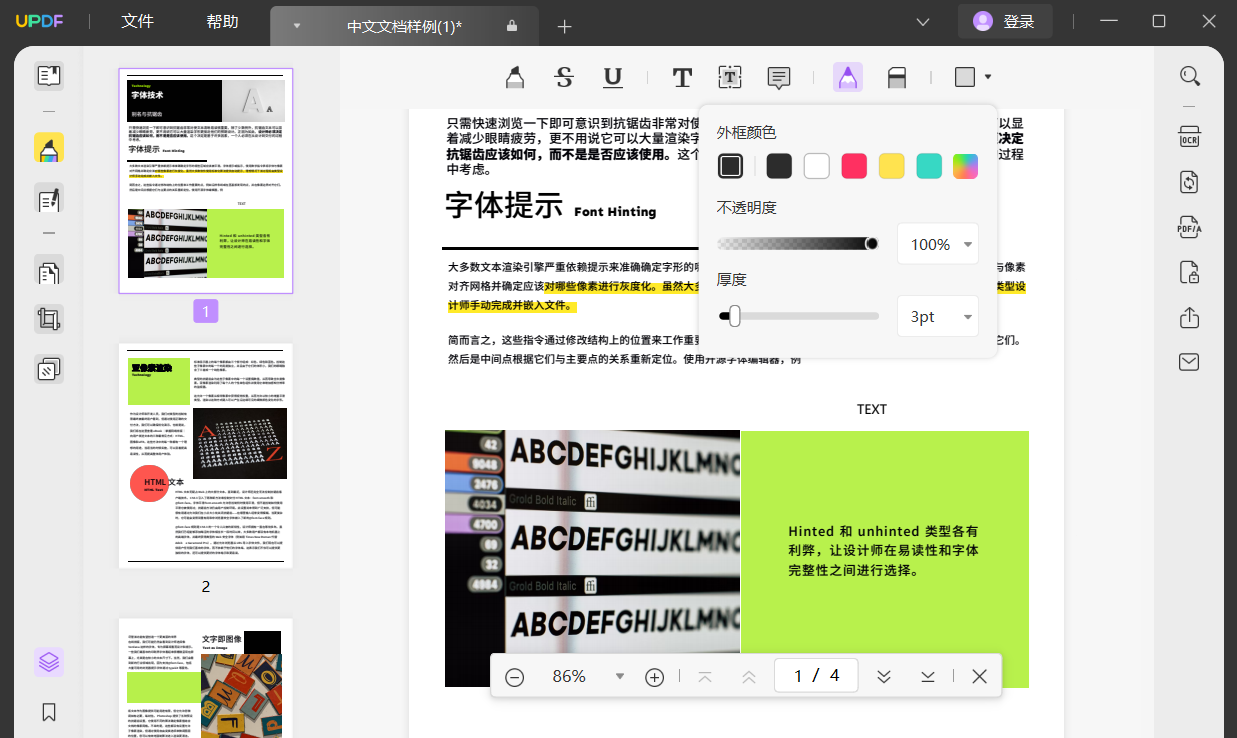Expand the shape tool dropdown arrow

988,77
